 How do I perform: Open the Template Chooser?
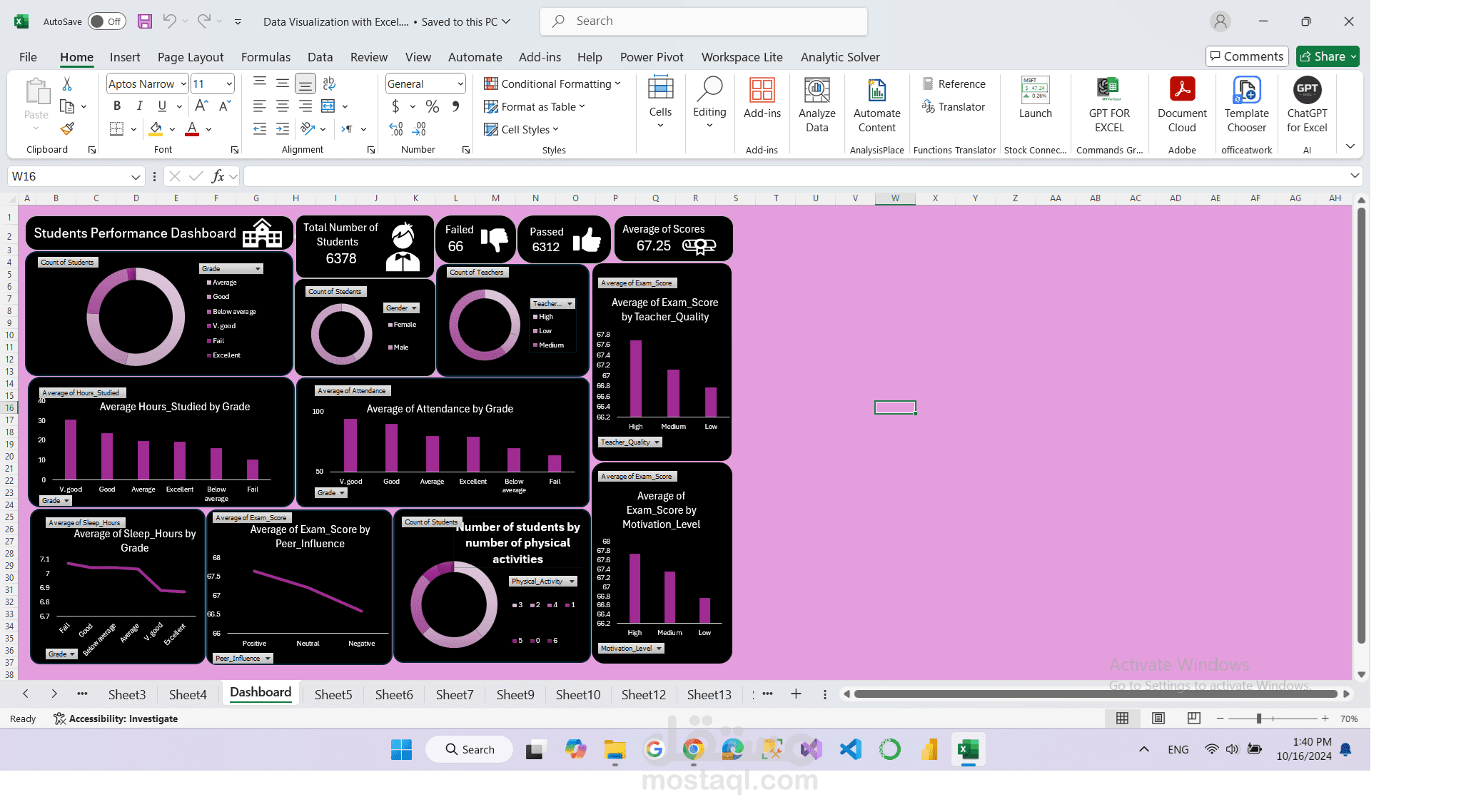(x=1245, y=104)
